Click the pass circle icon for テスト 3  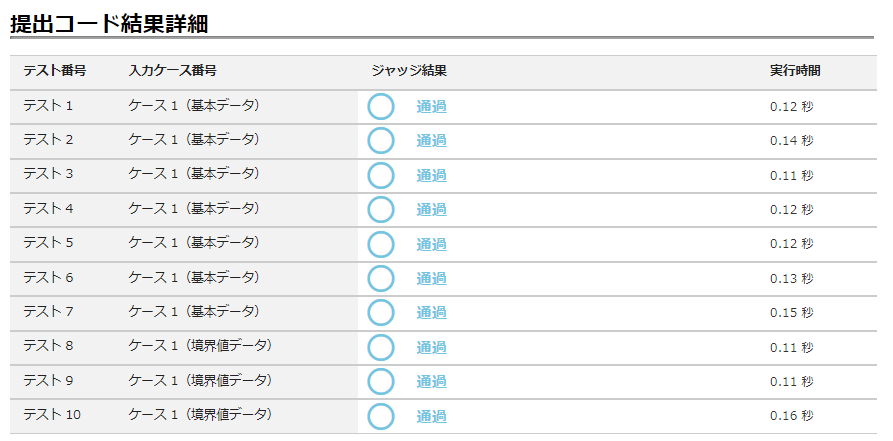point(381,176)
